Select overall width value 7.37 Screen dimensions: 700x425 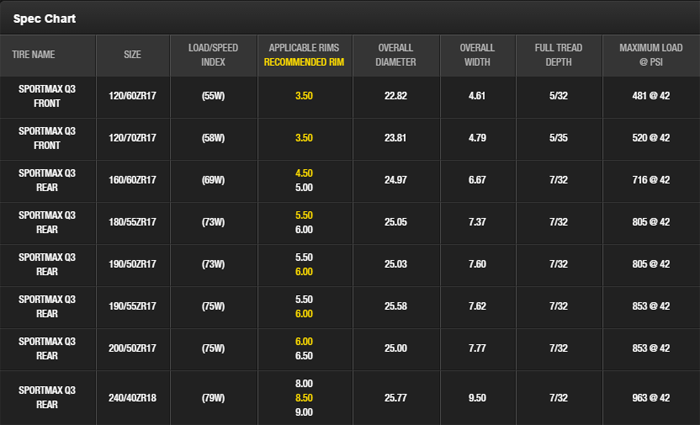(477, 222)
